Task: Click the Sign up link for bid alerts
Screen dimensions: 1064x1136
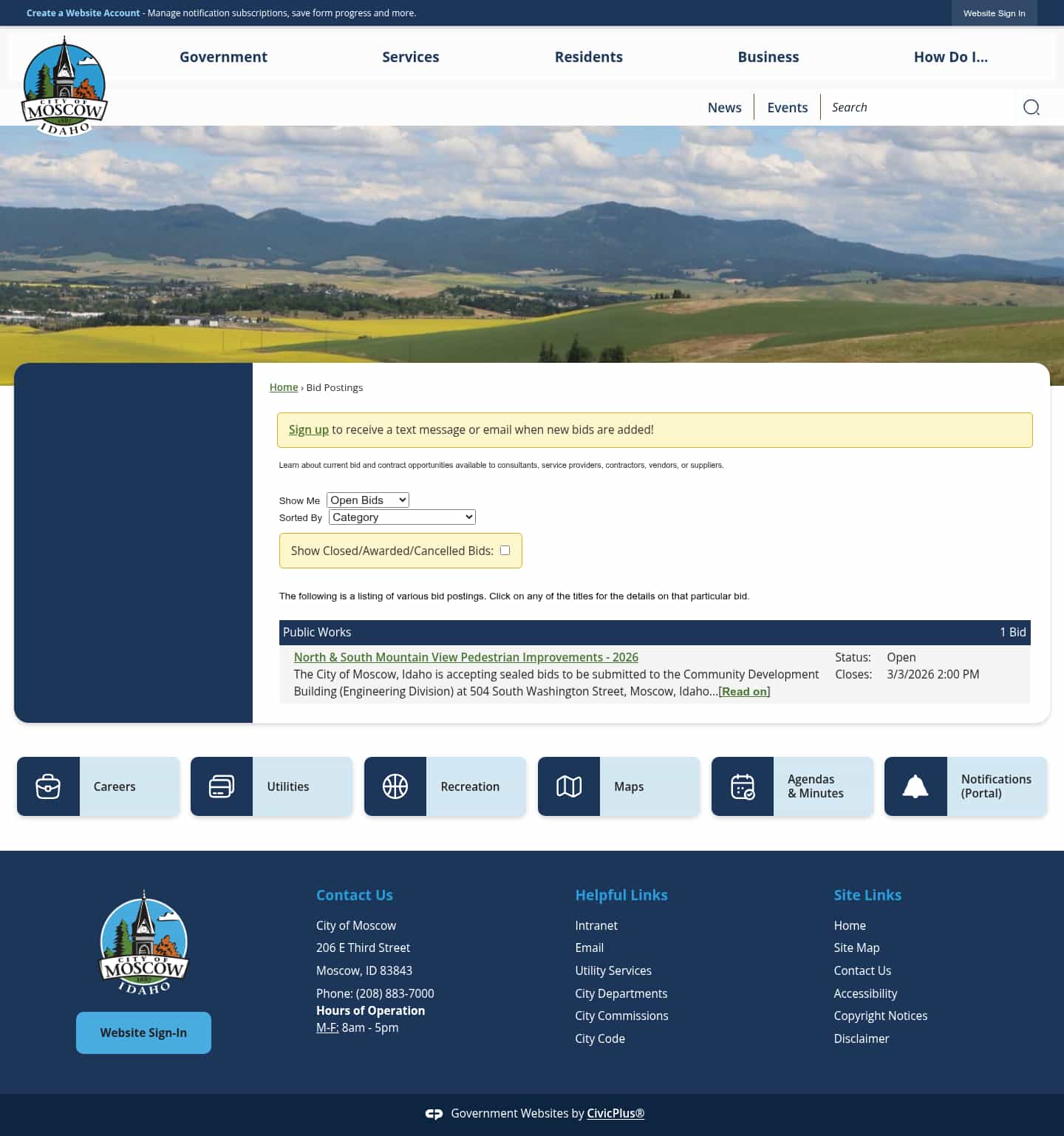Action: (x=308, y=429)
